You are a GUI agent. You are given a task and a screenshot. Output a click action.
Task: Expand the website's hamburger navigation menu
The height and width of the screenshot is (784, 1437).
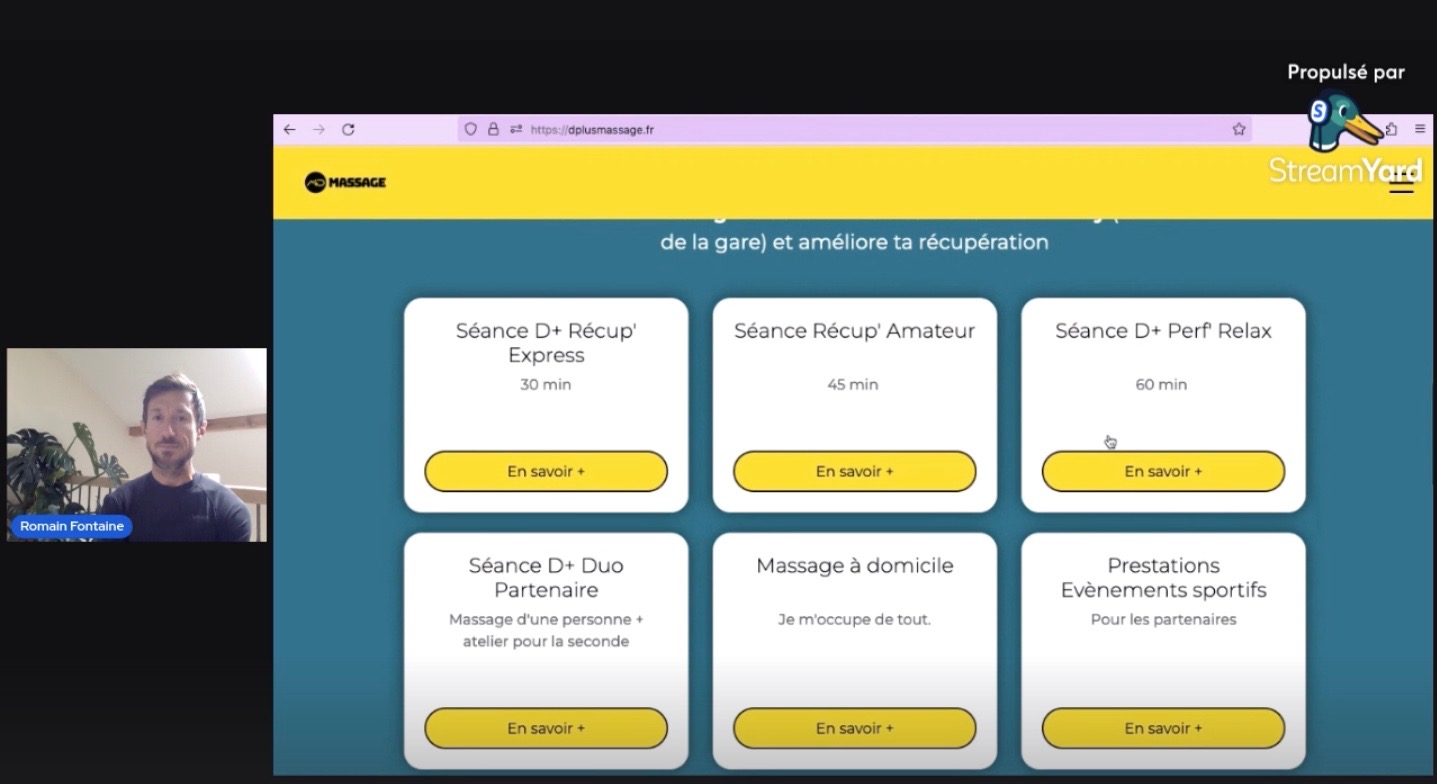coord(1401,183)
